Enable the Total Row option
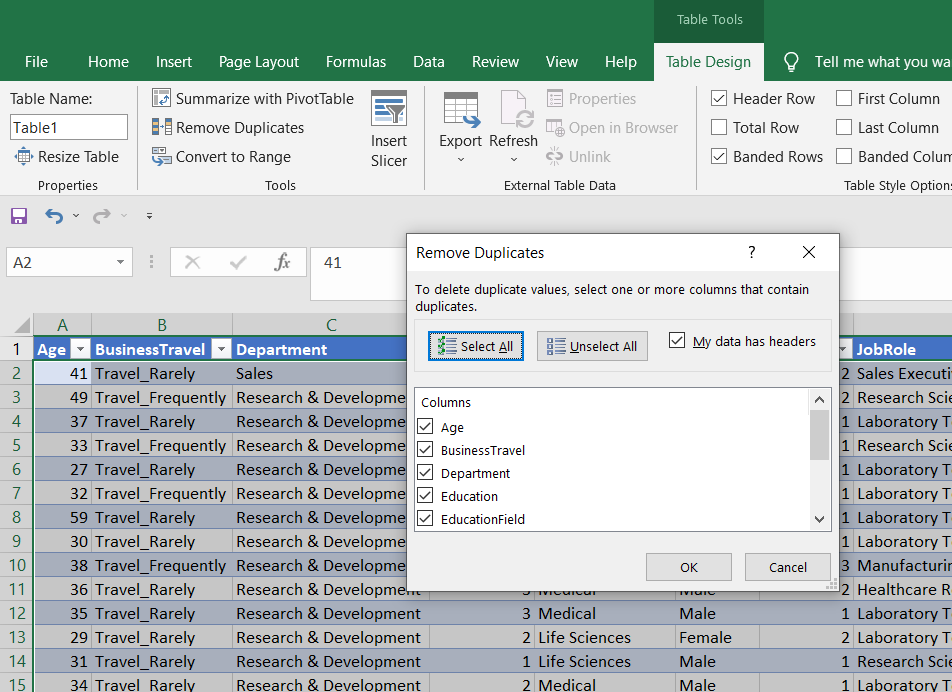Screen dimensions: 952x692 click(x=719, y=127)
